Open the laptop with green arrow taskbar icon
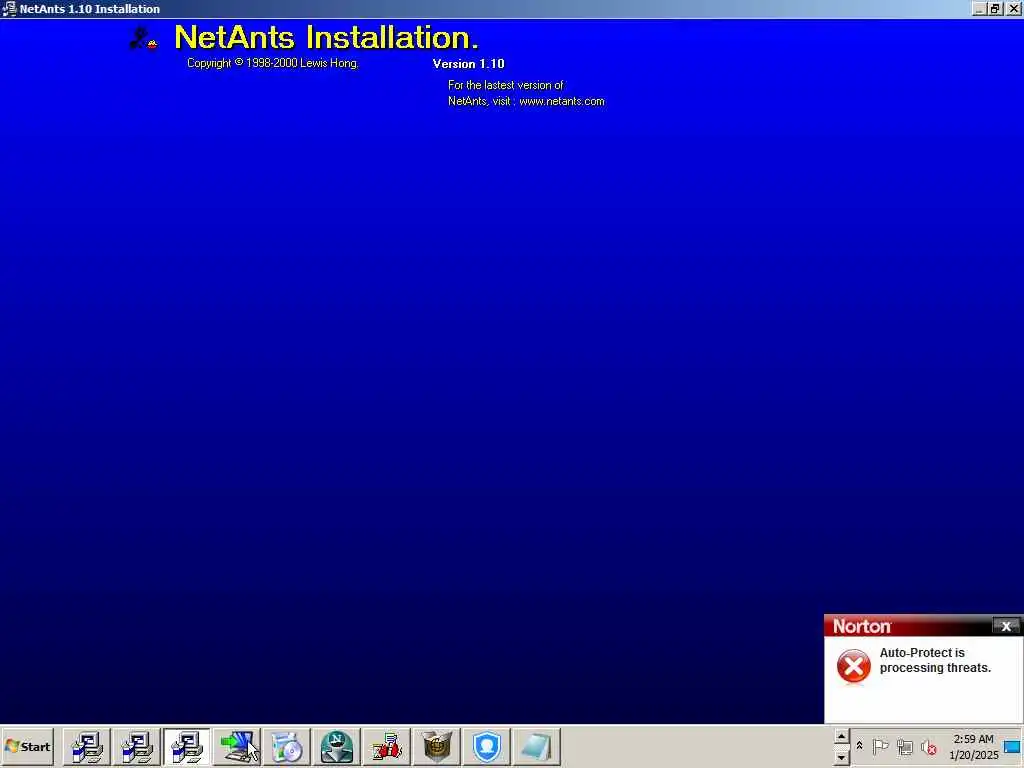 pos(237,747)
